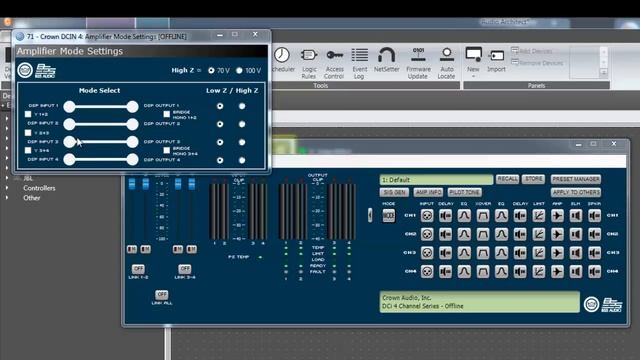The width and height of the screenshot is (640, 360).
Task: Open the CH1 speaker (SPKR) block
Action: [x=594, y=216]
